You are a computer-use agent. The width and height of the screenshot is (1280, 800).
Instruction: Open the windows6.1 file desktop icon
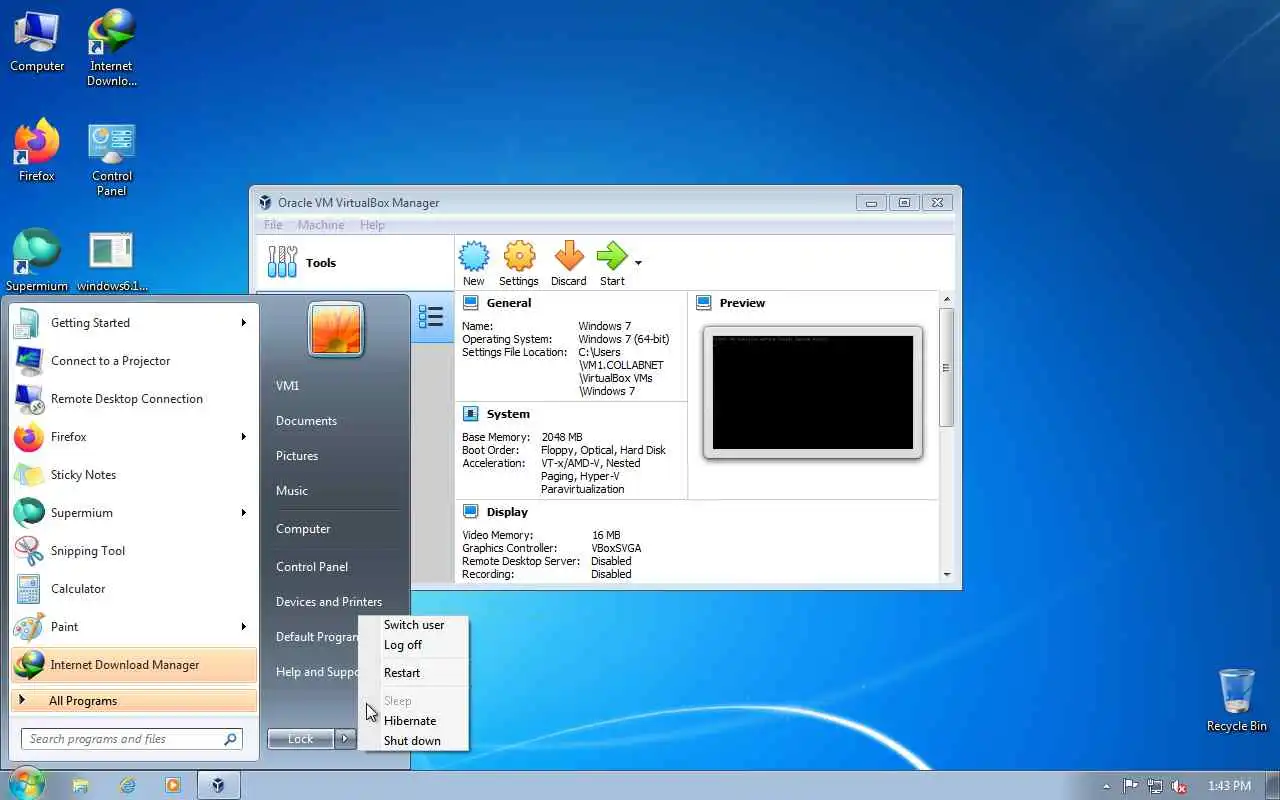[x=112, y=262]
